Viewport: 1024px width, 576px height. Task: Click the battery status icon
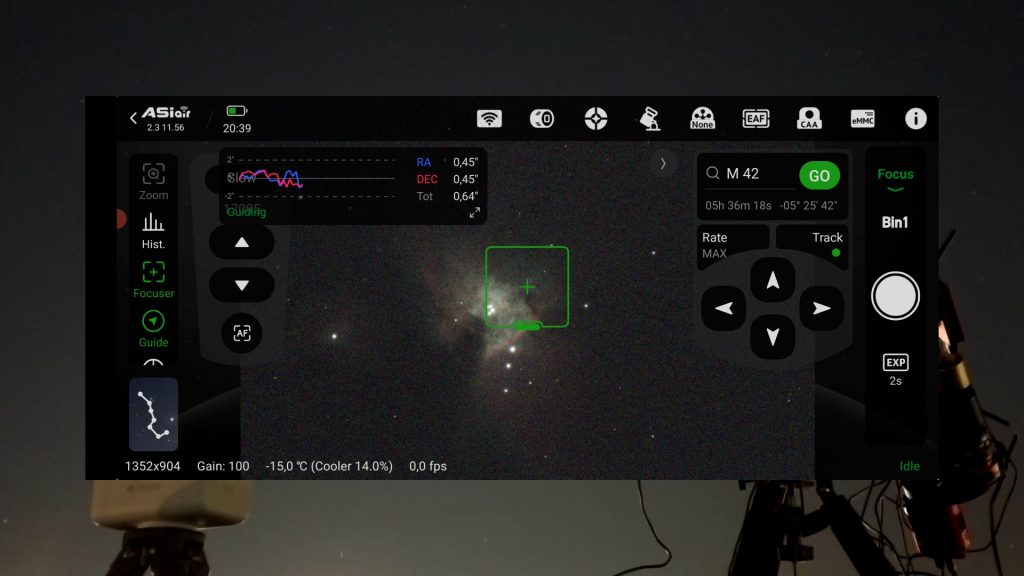click(x=237, y=111)
